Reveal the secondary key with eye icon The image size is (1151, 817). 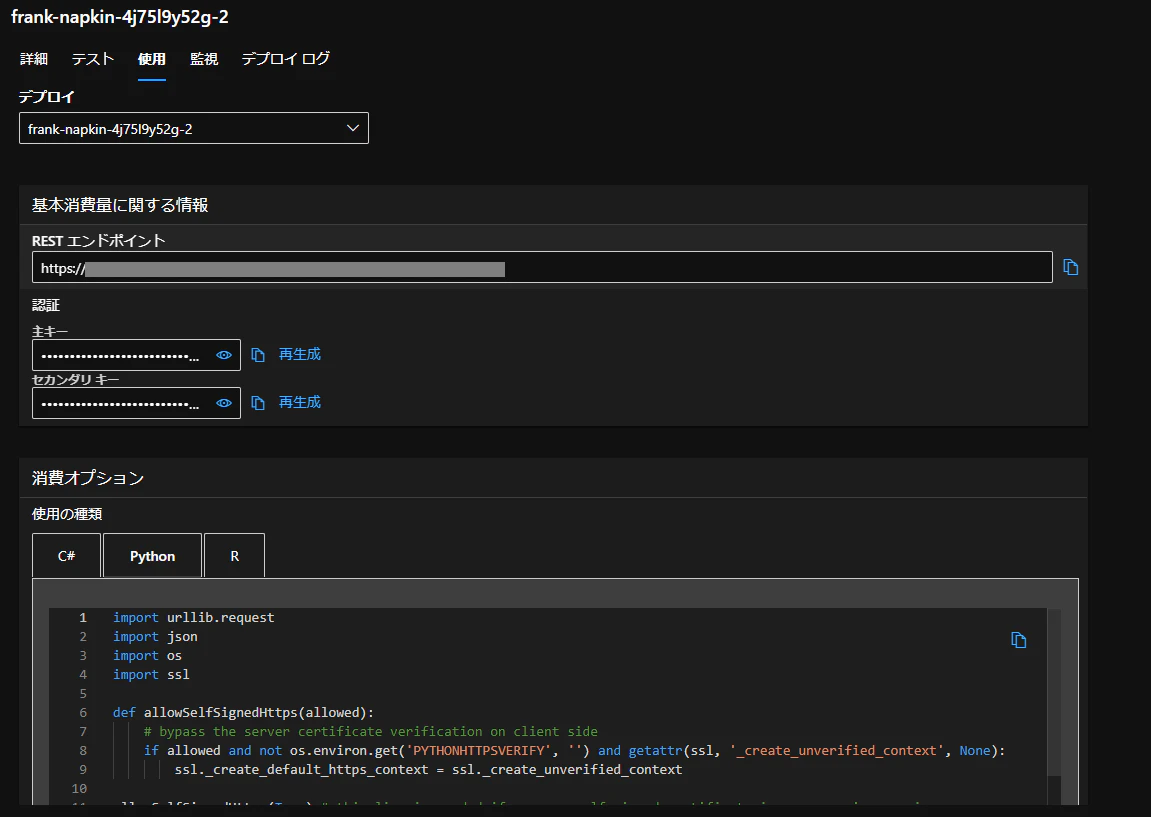[224, 403]
